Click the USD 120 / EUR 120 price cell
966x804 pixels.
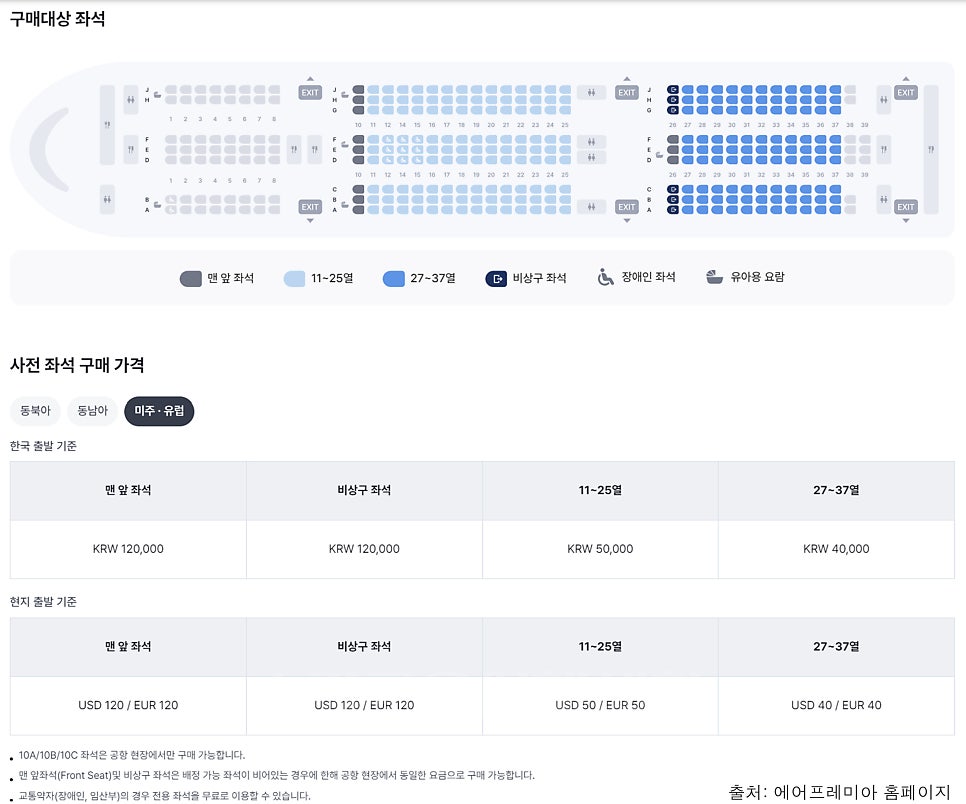pos(127,705)
